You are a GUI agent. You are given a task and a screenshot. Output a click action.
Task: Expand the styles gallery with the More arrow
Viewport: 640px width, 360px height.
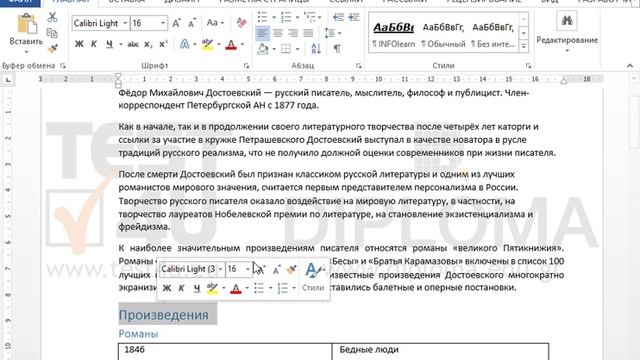(524, 47)
